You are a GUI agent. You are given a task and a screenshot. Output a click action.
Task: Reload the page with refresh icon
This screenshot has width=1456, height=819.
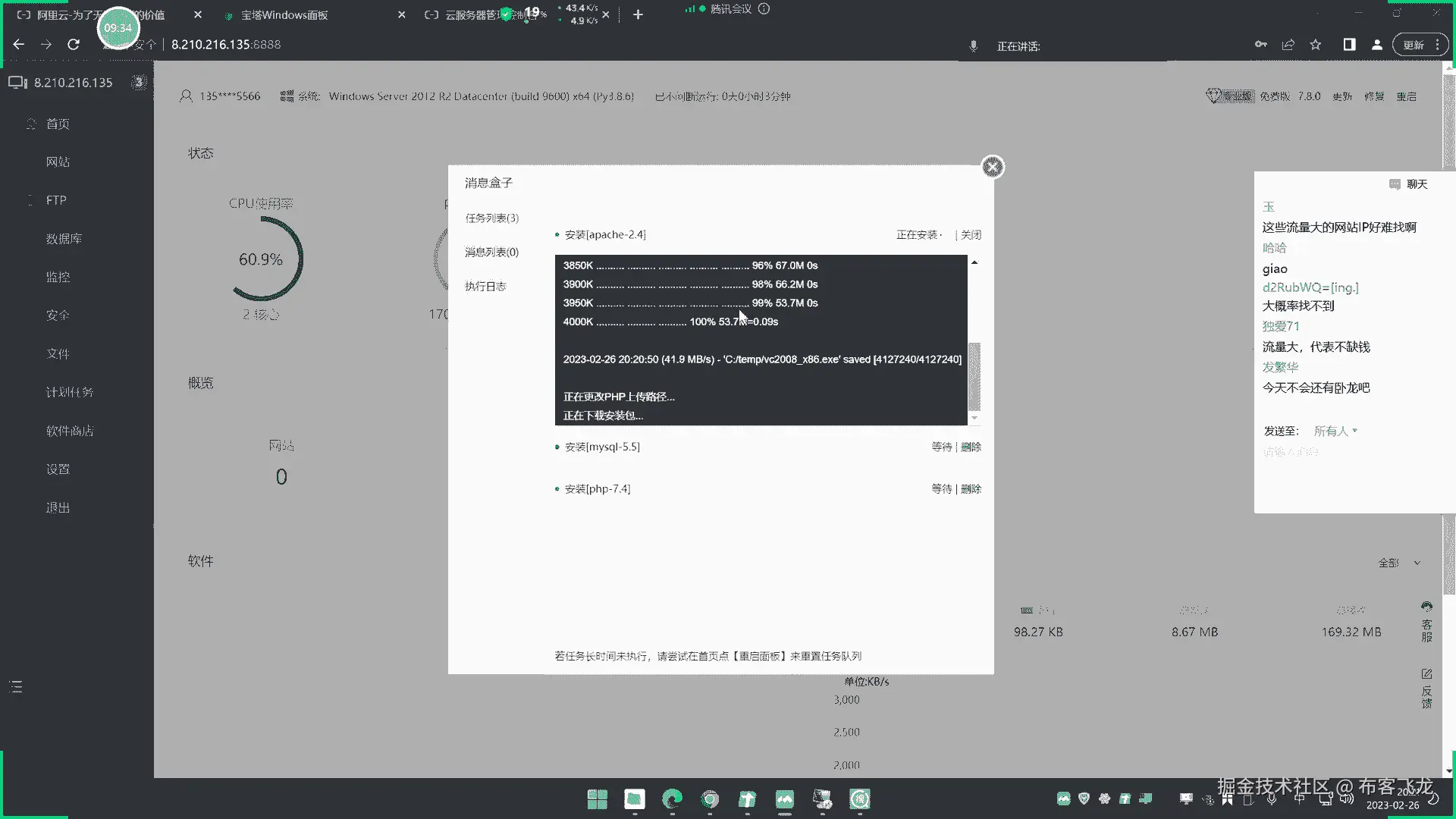click(x=74, y=45)
